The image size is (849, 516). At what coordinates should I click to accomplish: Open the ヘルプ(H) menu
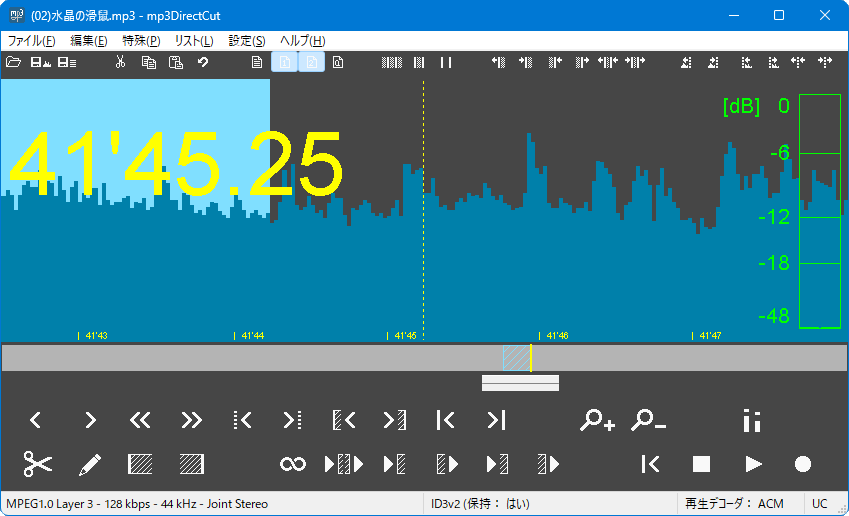point(302,41)
